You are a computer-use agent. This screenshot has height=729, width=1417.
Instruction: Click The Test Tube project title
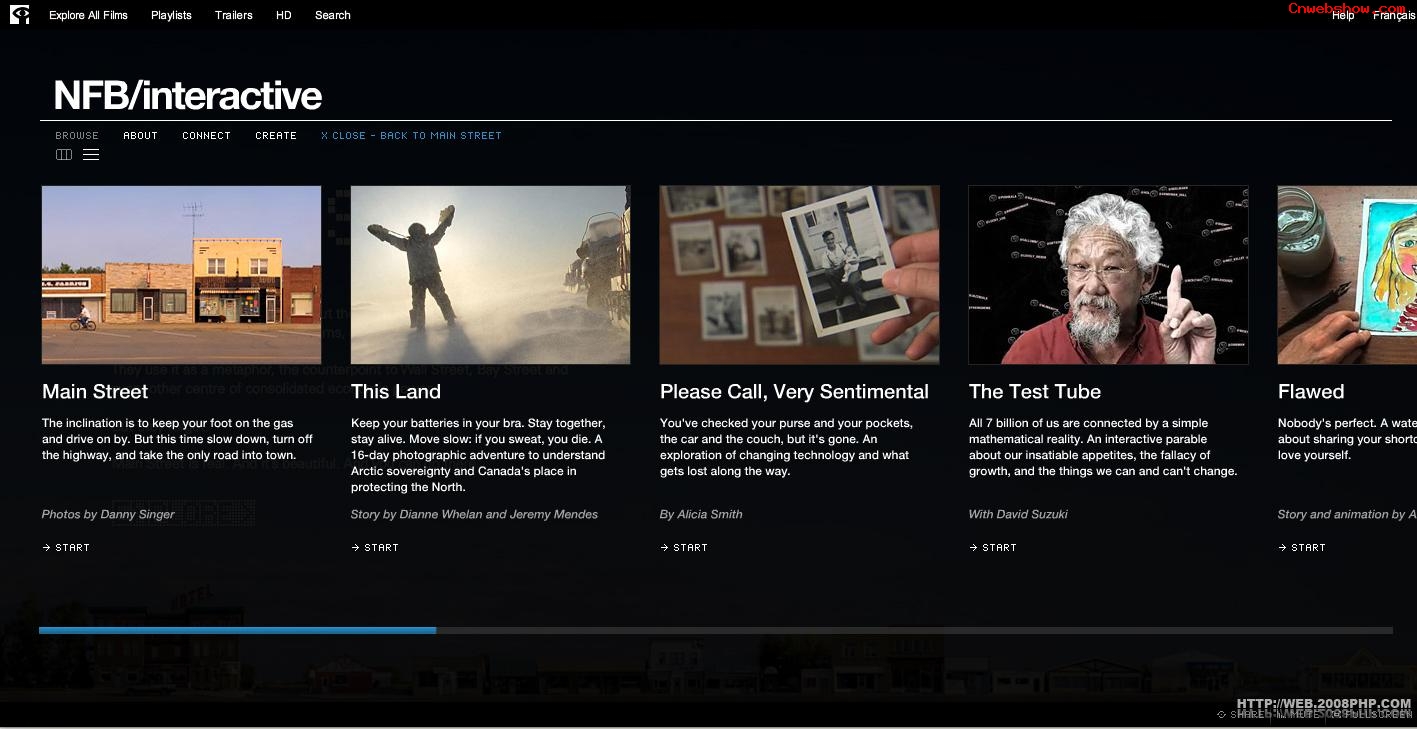pyautogui.click(x=1034, y=391)
